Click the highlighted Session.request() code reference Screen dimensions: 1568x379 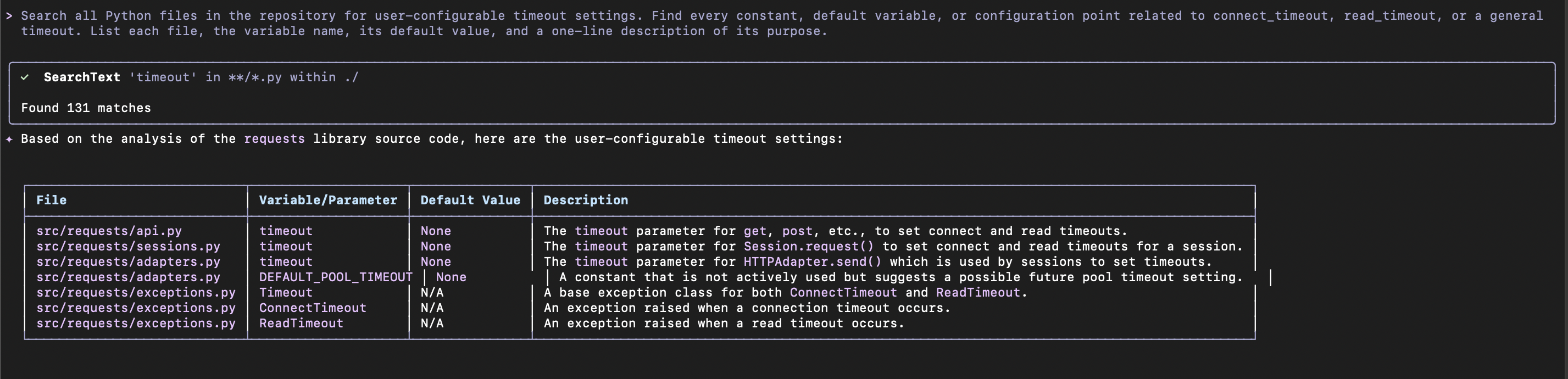click(808, 247)
